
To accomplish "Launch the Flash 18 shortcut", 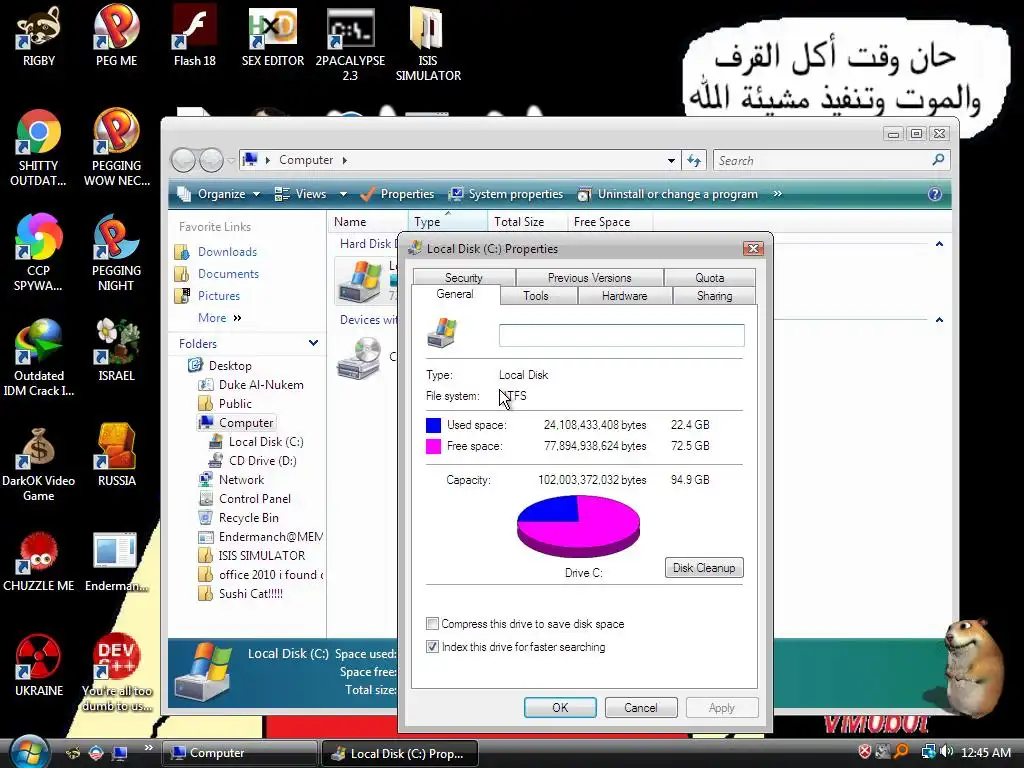I will point(195,36).
